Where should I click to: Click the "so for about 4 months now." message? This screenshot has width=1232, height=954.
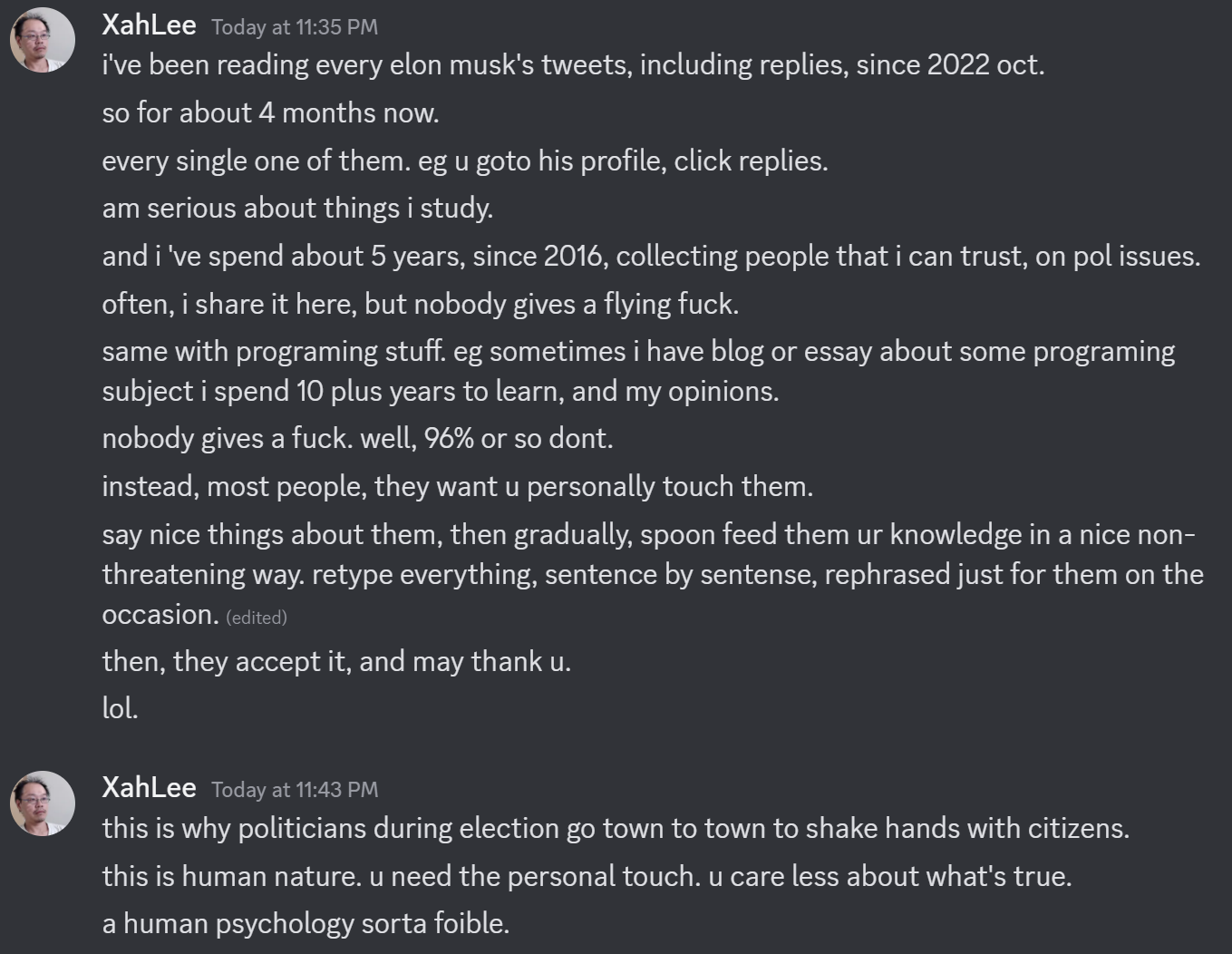270,113
